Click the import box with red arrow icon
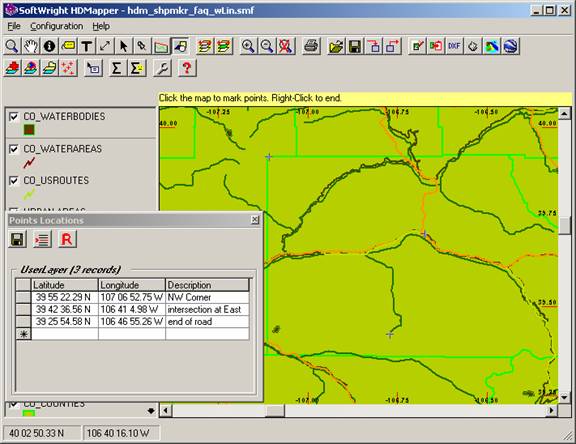Screen dimensions: 576x444 [x=374, y=46]
